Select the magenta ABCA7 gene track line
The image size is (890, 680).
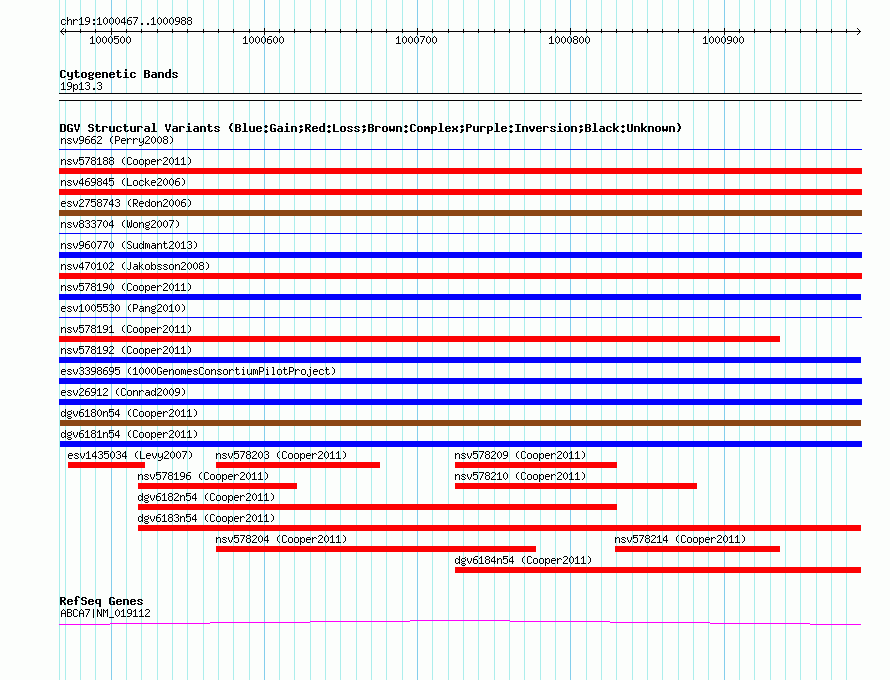coord(460,623)
